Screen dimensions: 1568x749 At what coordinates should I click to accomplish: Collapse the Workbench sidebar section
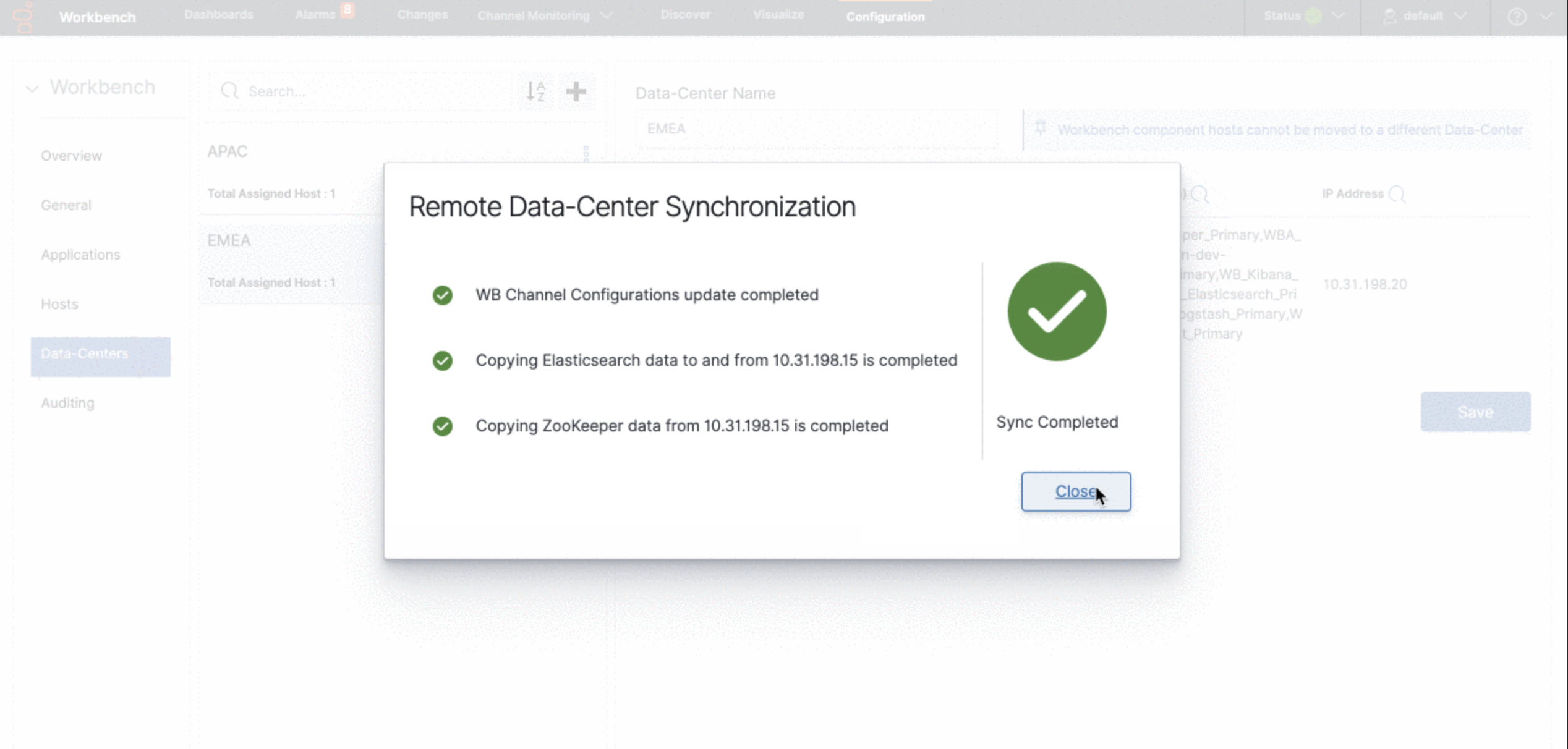click(32, 89)
